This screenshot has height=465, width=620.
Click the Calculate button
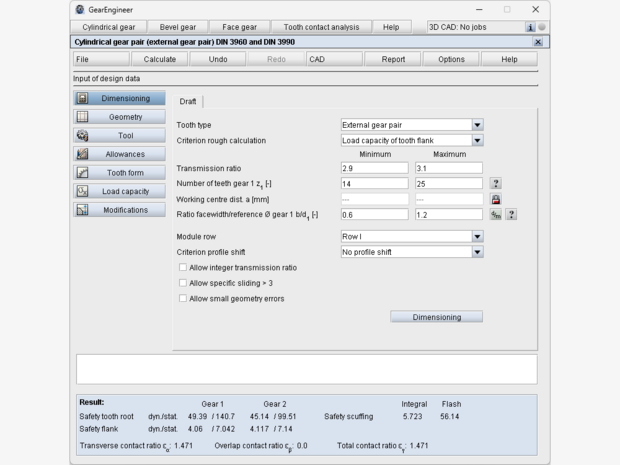pos(160,59)
